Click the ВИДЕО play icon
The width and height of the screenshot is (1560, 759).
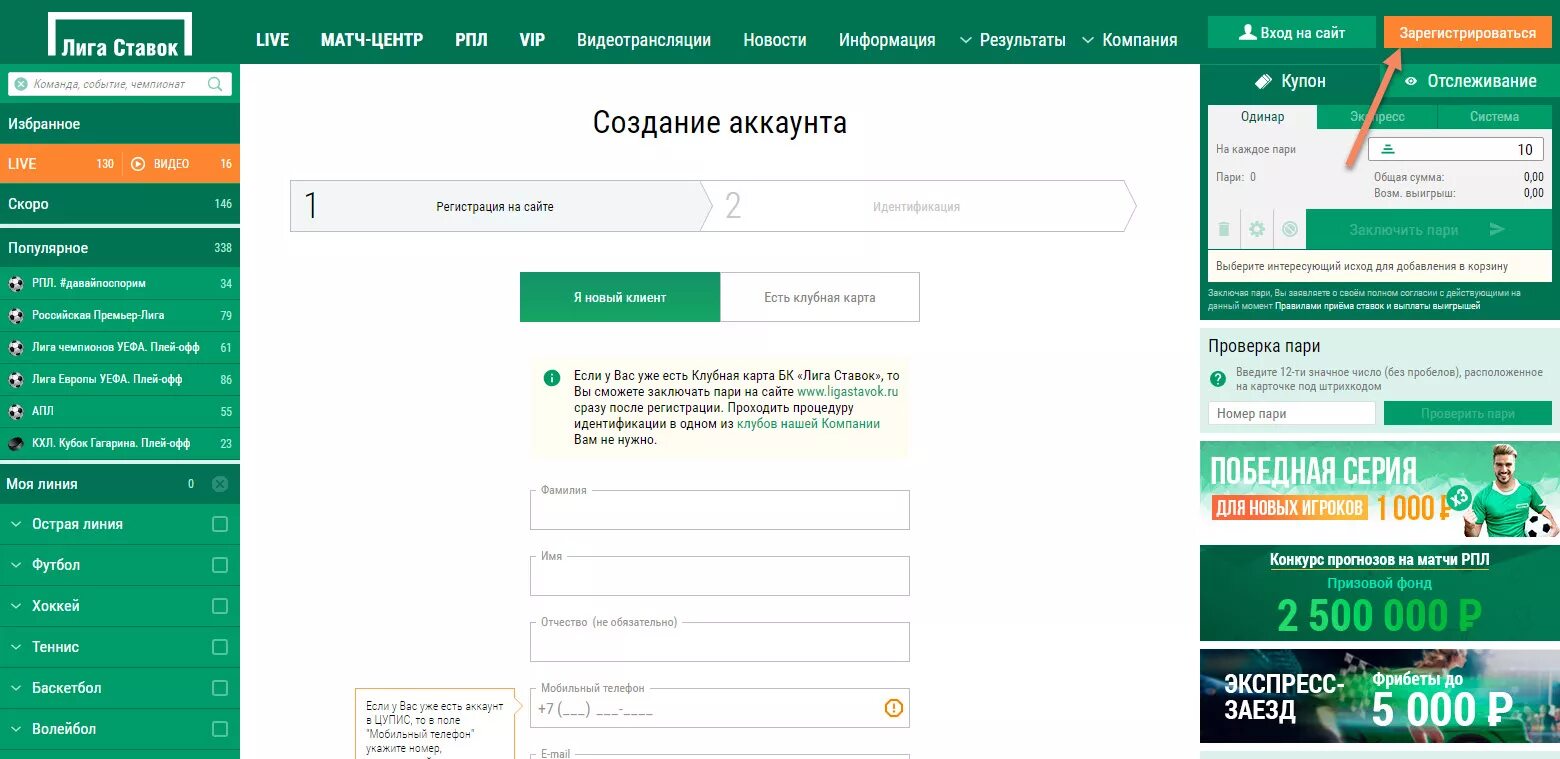[138, 164]
